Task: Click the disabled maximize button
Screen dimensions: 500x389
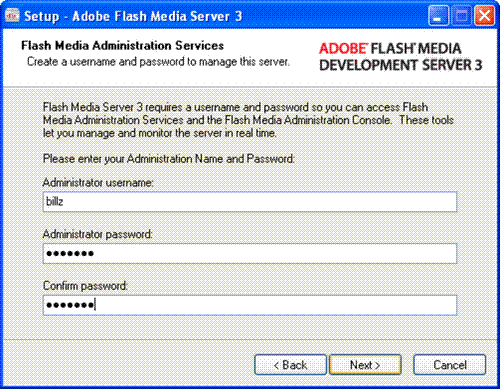Action: 461,16
